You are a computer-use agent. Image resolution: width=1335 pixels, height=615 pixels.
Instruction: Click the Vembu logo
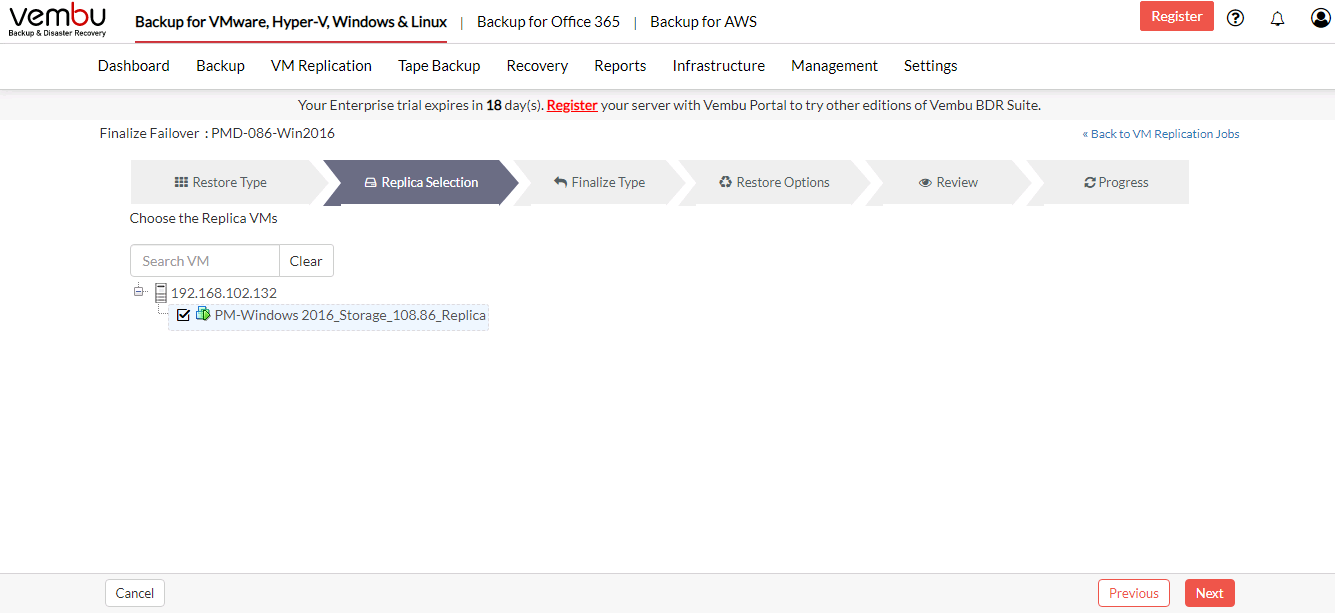[57, 21]
